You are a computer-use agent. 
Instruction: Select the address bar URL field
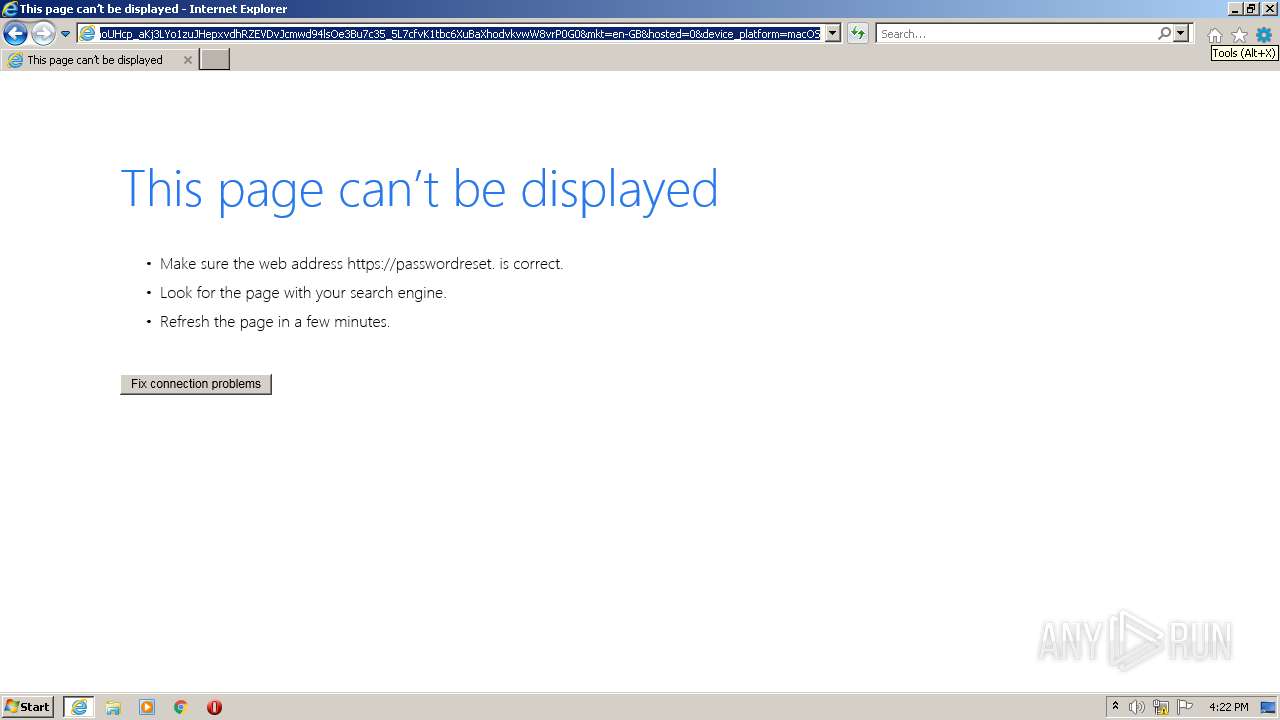[460, 34]
